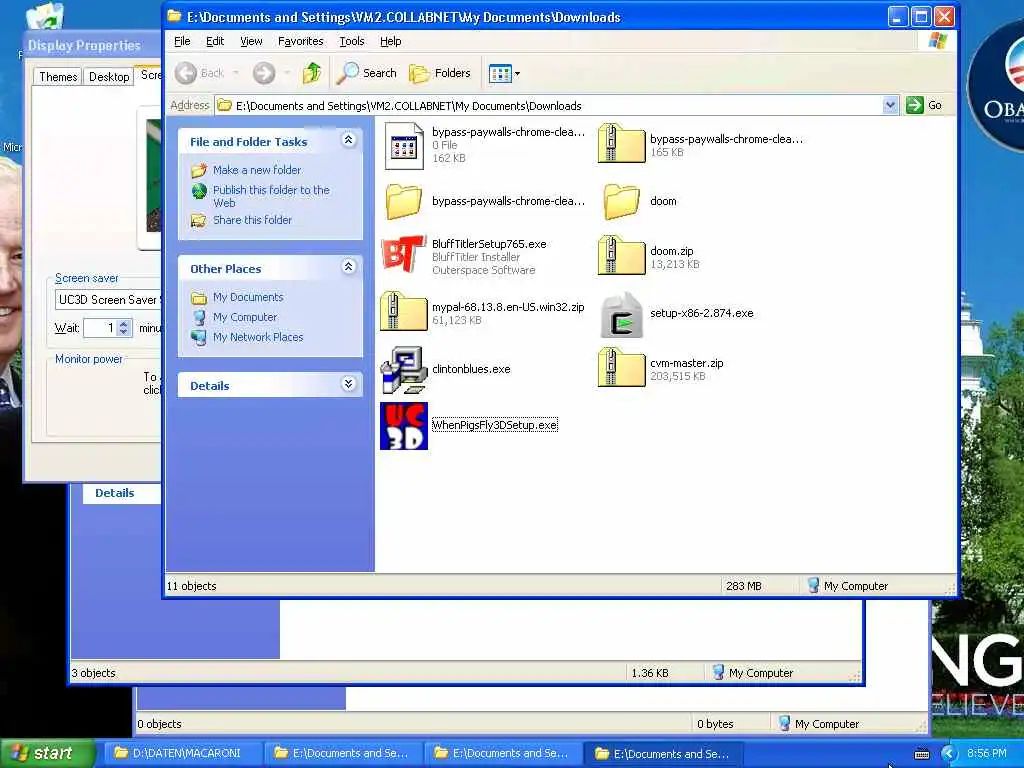The width and height of the screenshot is (1024, 768).
Task: Click the clintonblues.exe file name
Action: (x=472, y=369)
